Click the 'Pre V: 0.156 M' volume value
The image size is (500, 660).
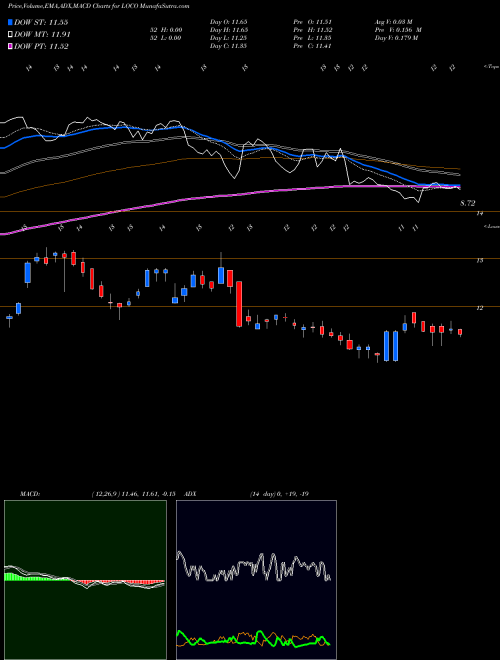tap(398, 30)
